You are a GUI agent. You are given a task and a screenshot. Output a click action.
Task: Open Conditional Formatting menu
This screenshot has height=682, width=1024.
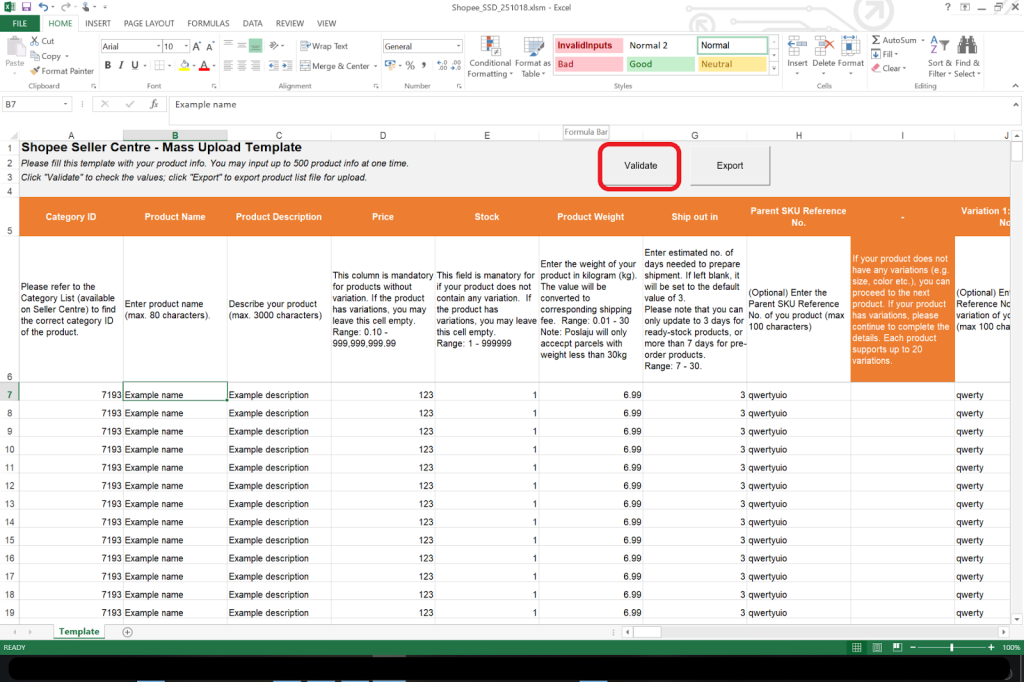[490, 57]
